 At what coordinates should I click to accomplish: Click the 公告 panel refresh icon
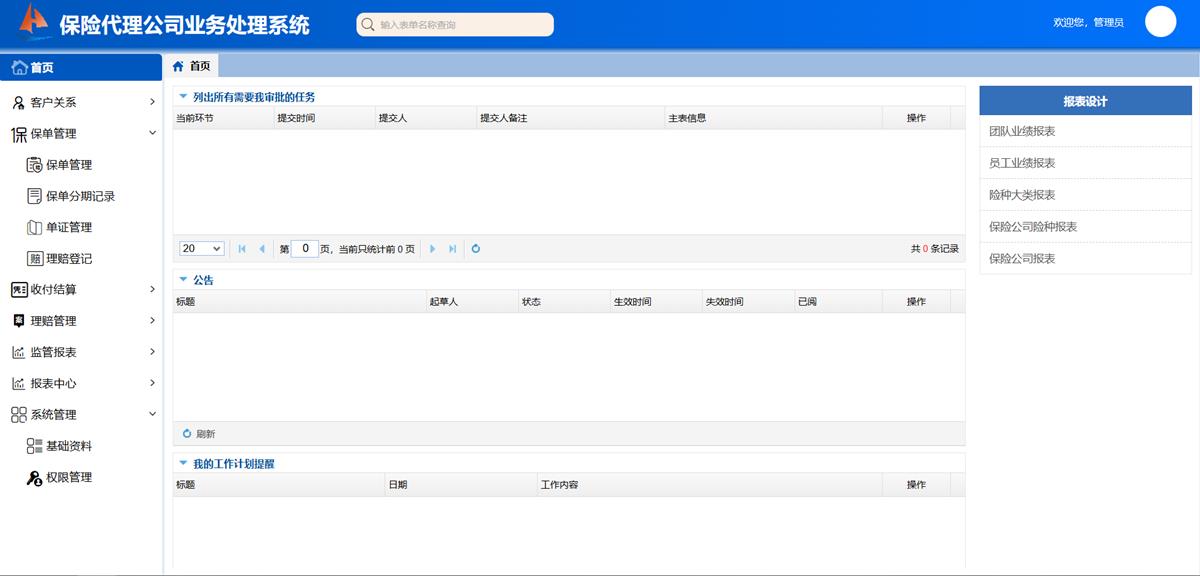[186, 434]
